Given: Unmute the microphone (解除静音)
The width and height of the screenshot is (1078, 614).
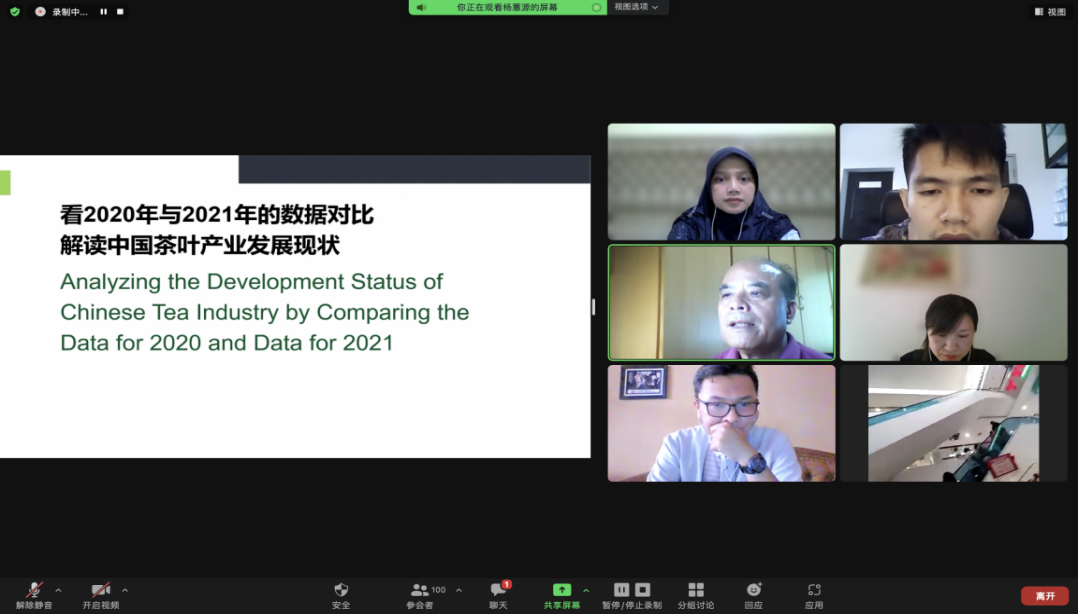Looking at the screenshot, I should 33,593.
